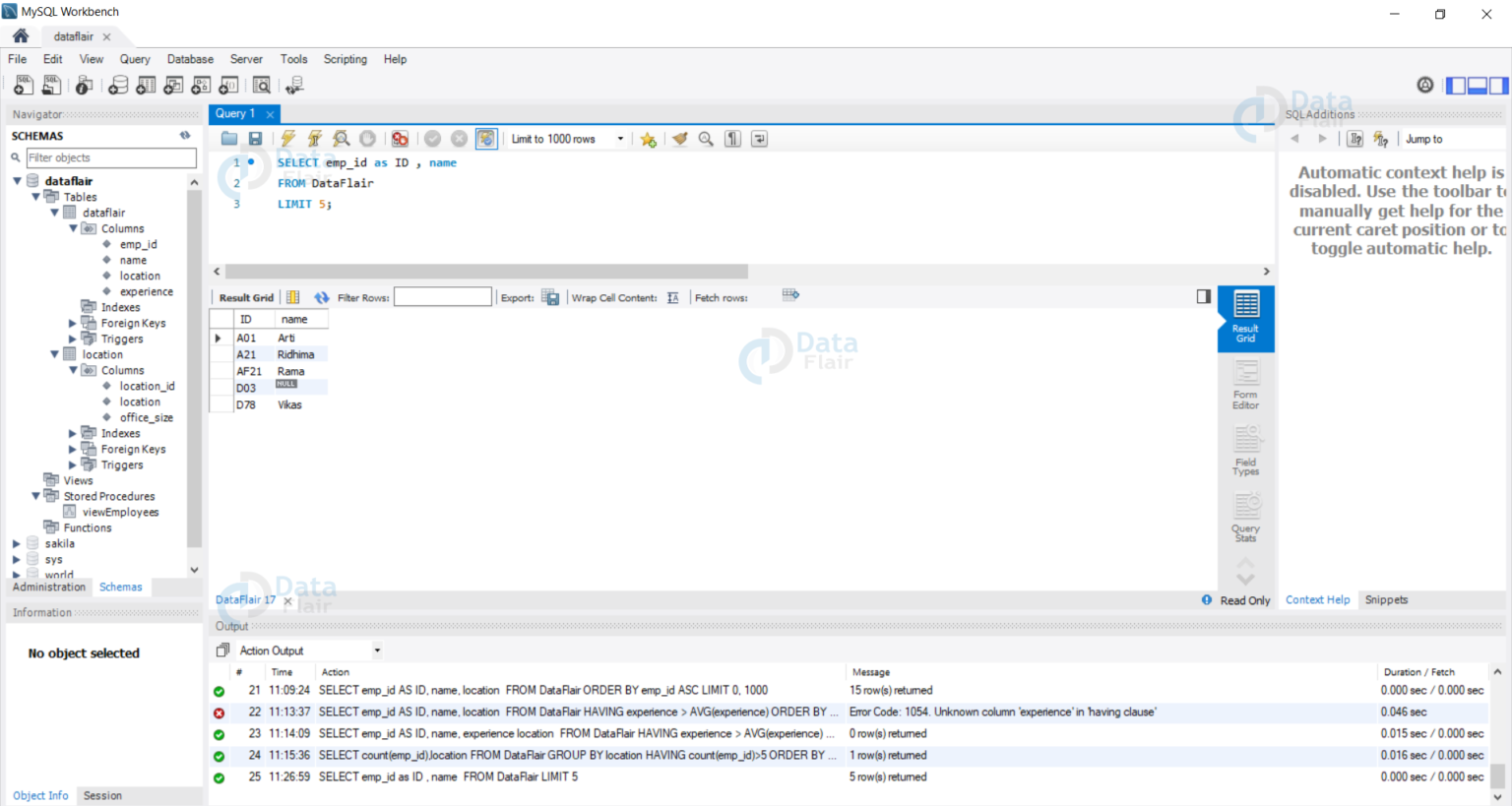Viewport: 1512px width, 806px height.
Task: Select the Field Types view
Action: pos(1245,451)
